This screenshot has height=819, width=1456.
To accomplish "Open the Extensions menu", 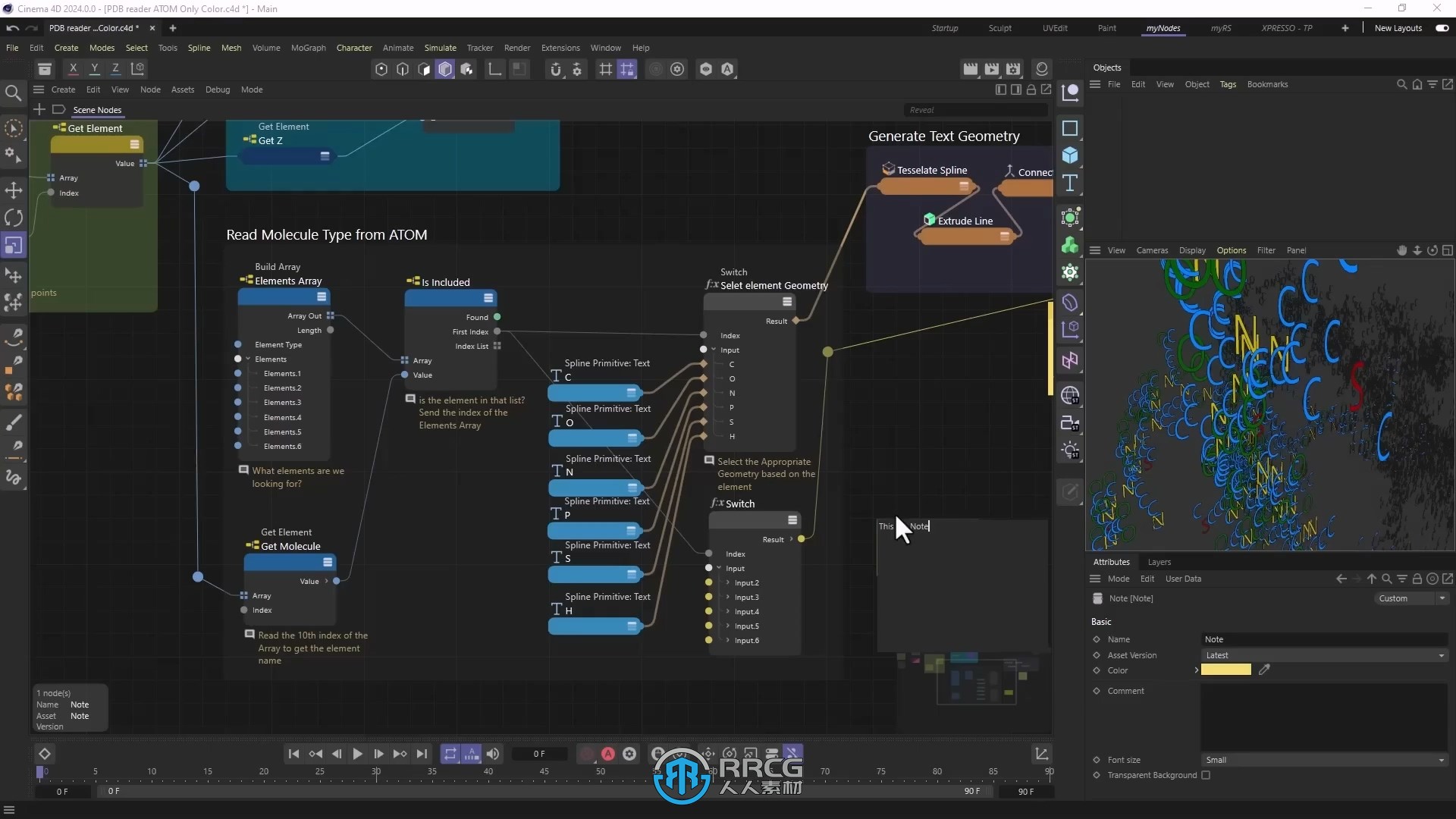I will (559, 47).
